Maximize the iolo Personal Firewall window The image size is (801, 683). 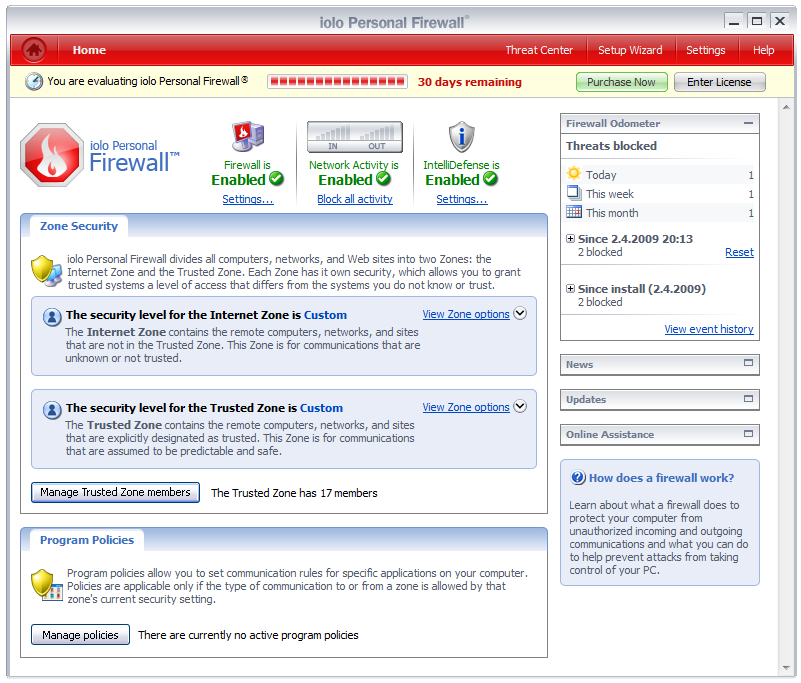[x=757, y=21]
